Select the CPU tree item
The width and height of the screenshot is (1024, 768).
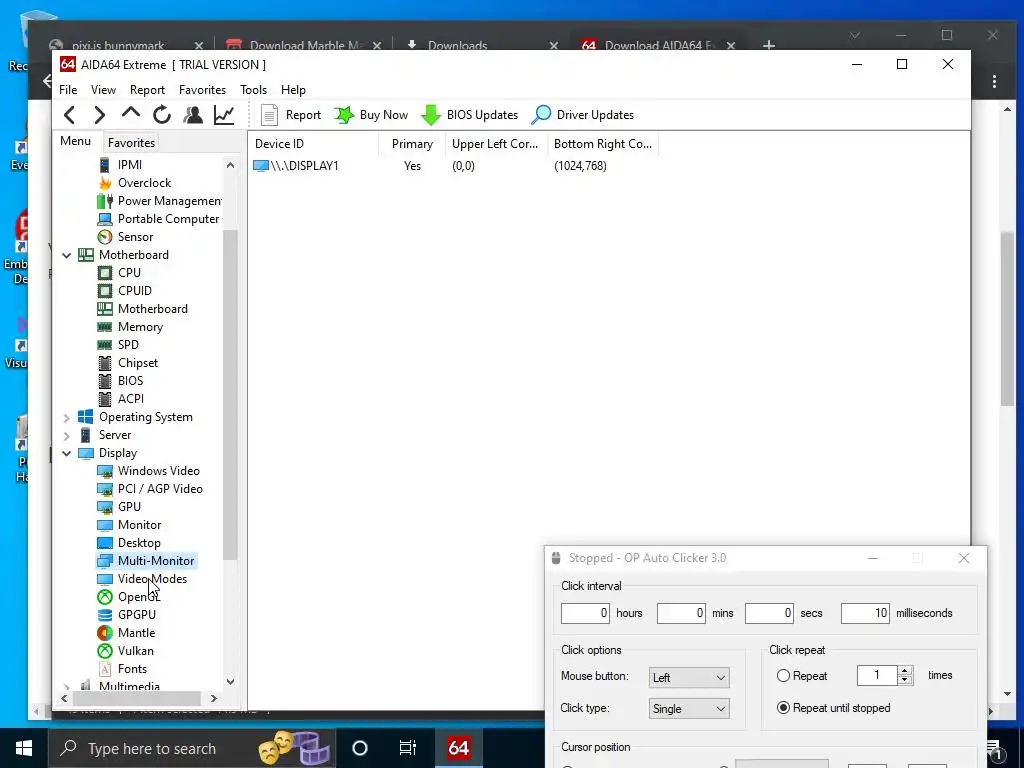120,272
